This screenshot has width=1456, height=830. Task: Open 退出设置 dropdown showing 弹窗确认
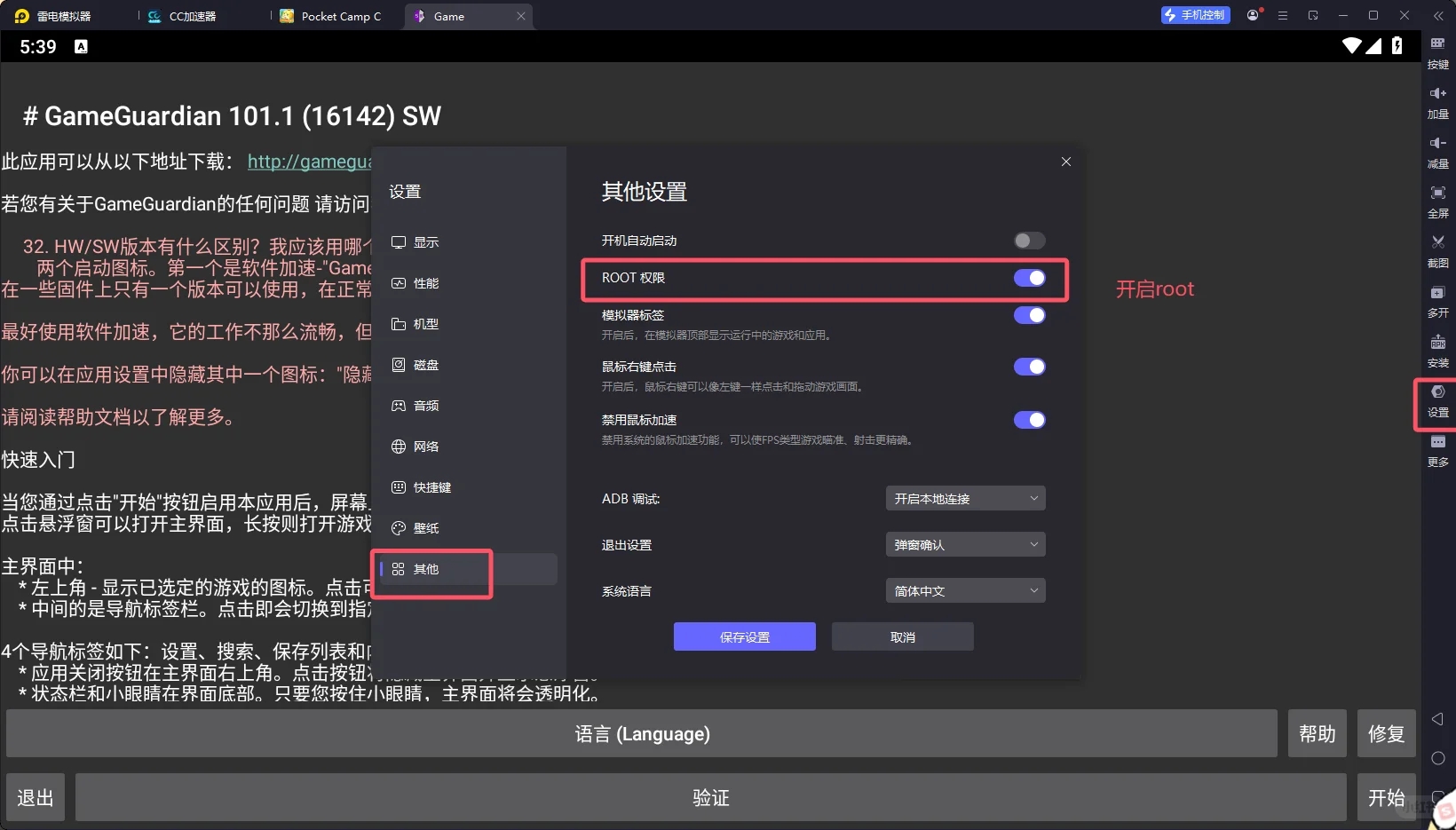click(x=966, y=544)
